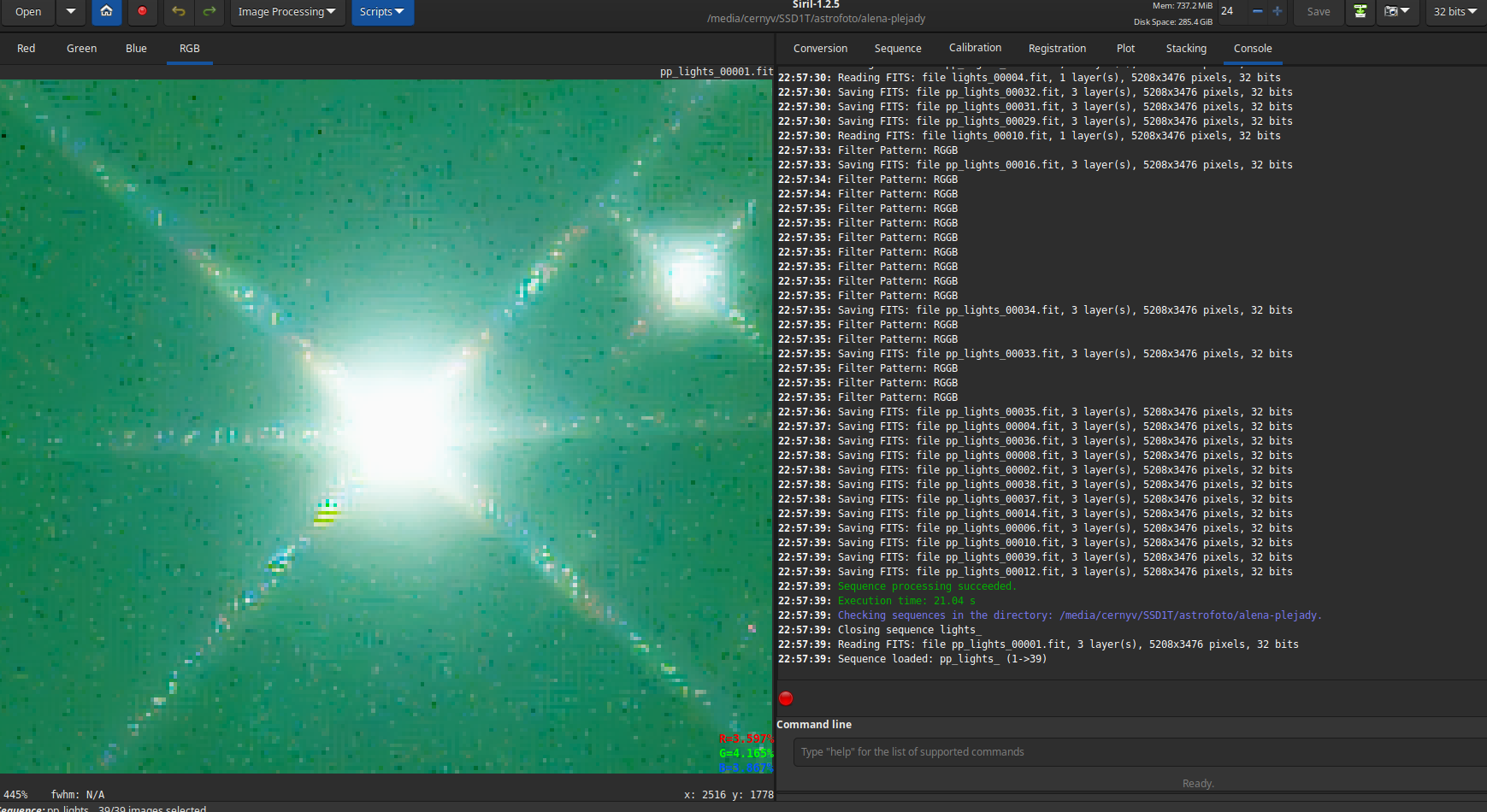The width and height of the screenshot is (1487, 812).
Task: Switch to the Green channel tab
Action: (81, 48)
